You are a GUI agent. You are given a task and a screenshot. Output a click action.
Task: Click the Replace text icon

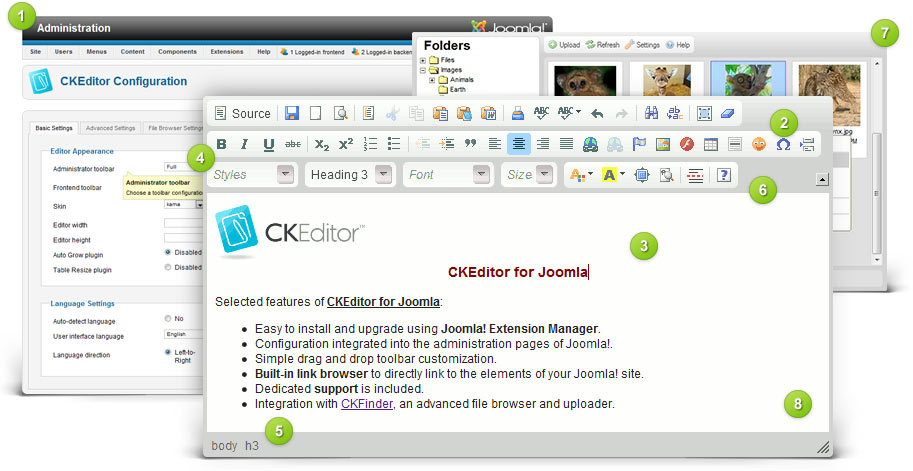point(675,114)
